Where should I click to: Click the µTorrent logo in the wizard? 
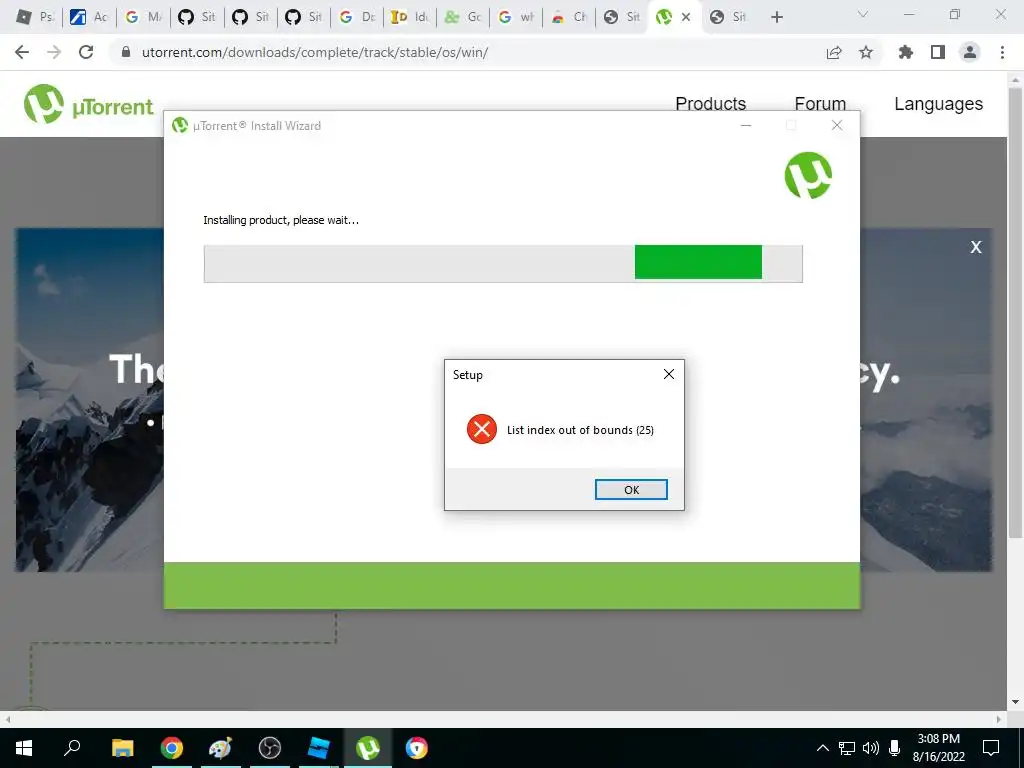pos(808,175)
